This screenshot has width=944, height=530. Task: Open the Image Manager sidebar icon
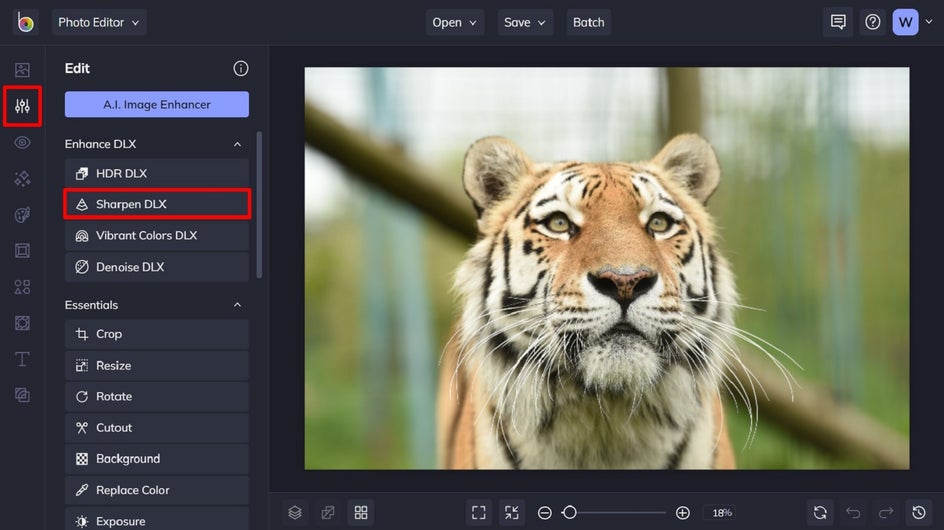22,70
